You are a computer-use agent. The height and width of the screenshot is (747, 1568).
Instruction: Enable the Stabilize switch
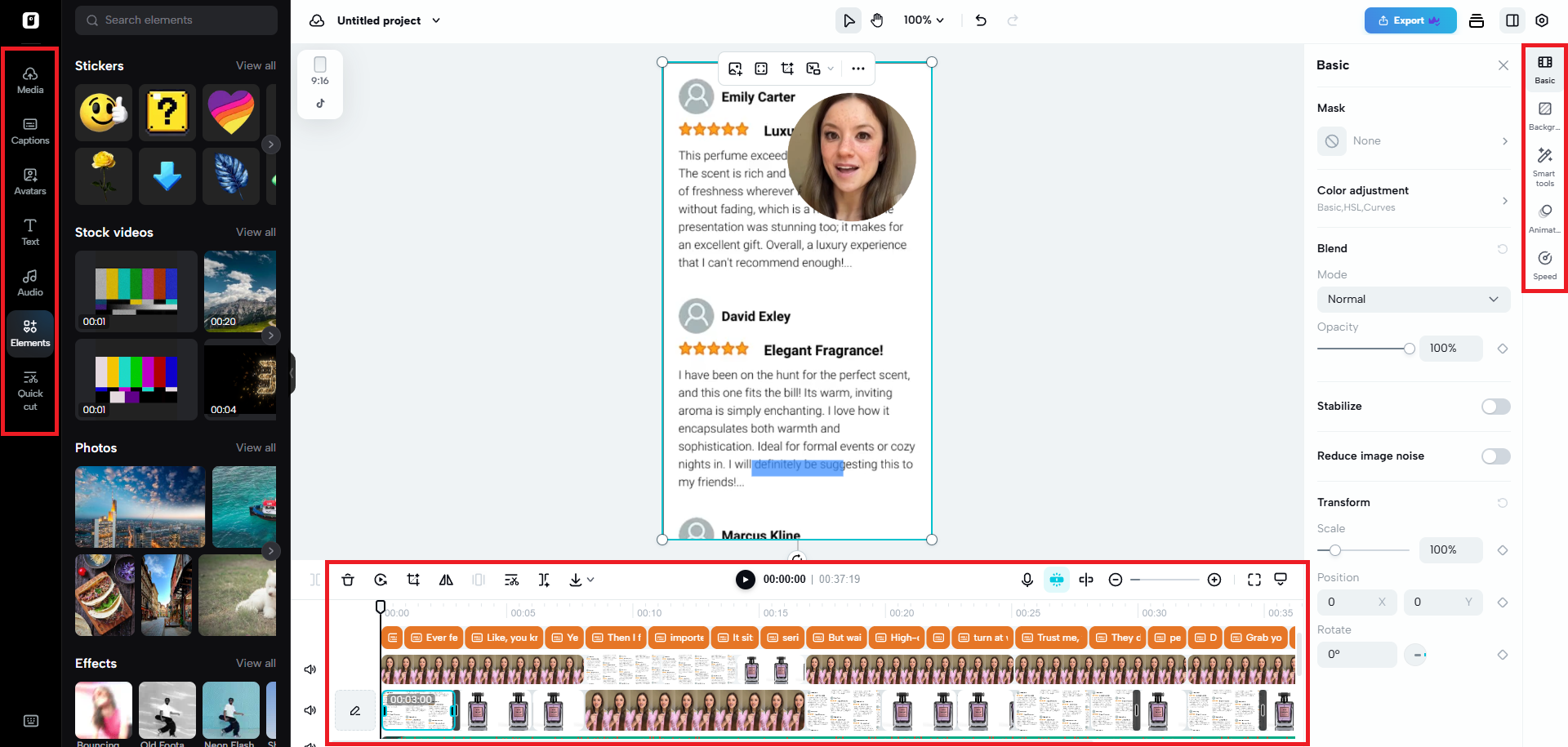1495,407
